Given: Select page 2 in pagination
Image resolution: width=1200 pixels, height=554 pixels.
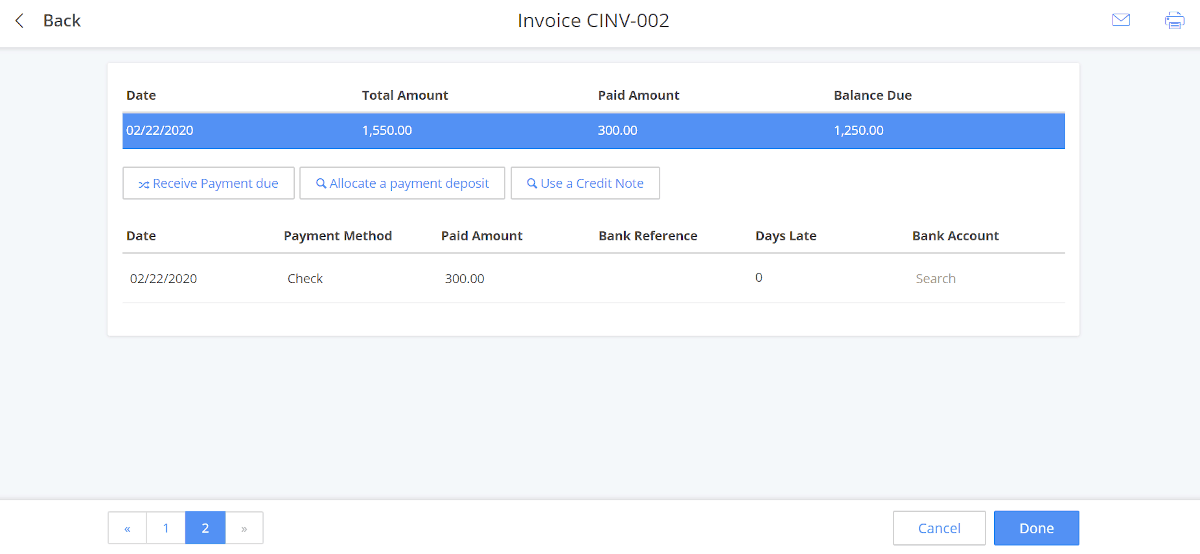Looking at the screenshot, I should (x=205, y=528).
